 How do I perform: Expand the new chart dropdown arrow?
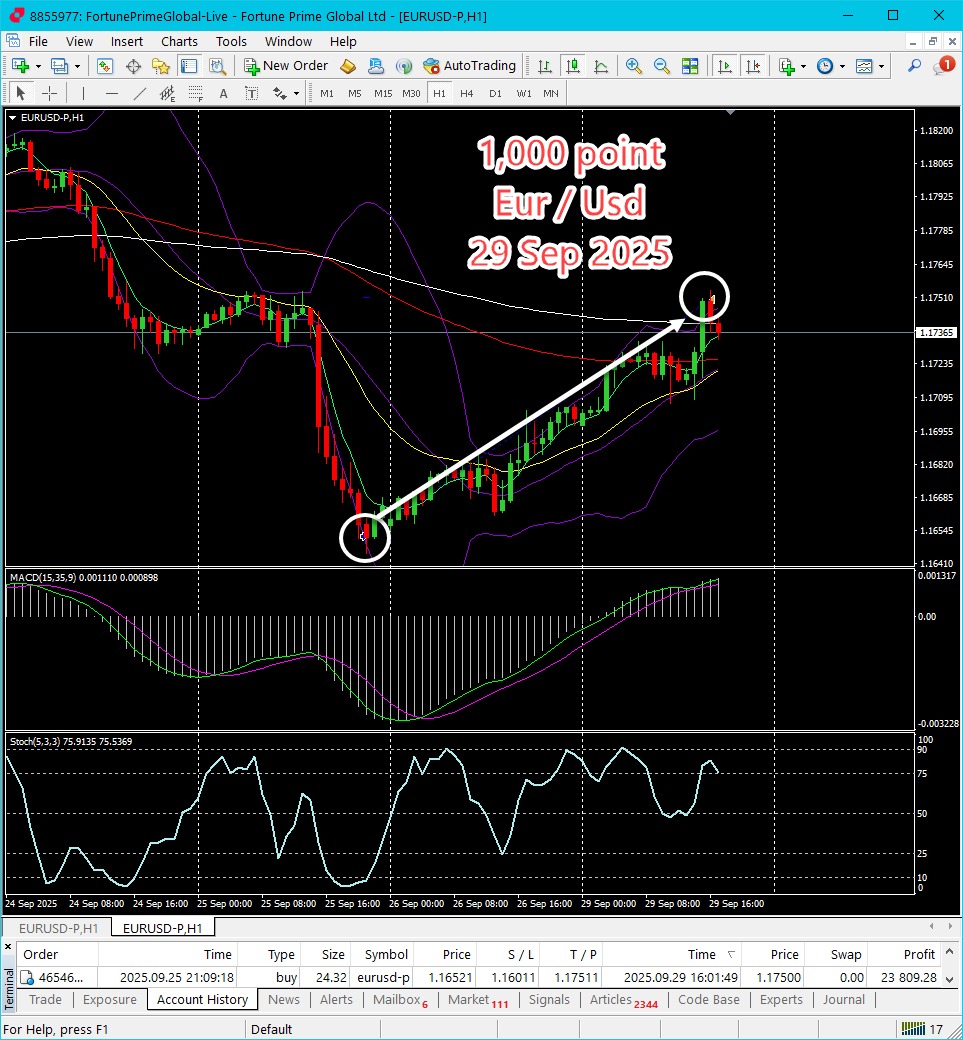click(x=38, y=66)
